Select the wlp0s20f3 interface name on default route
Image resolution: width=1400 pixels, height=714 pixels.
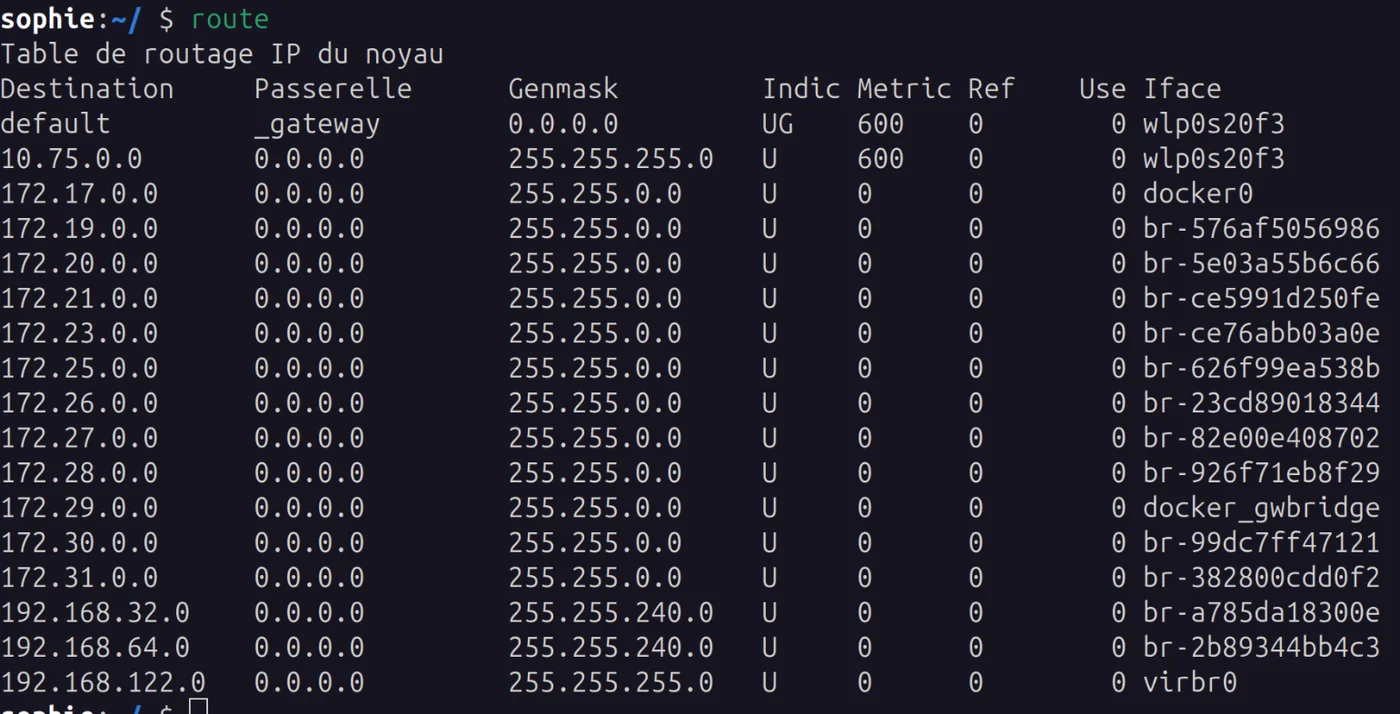(x=1213, y=123)
